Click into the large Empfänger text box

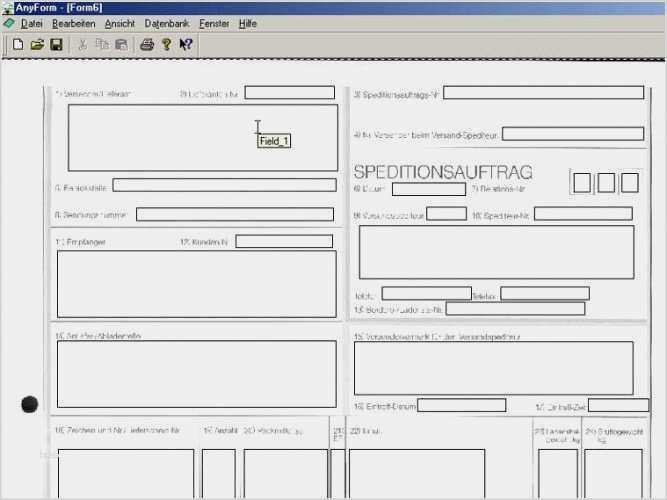click(196, 283)
